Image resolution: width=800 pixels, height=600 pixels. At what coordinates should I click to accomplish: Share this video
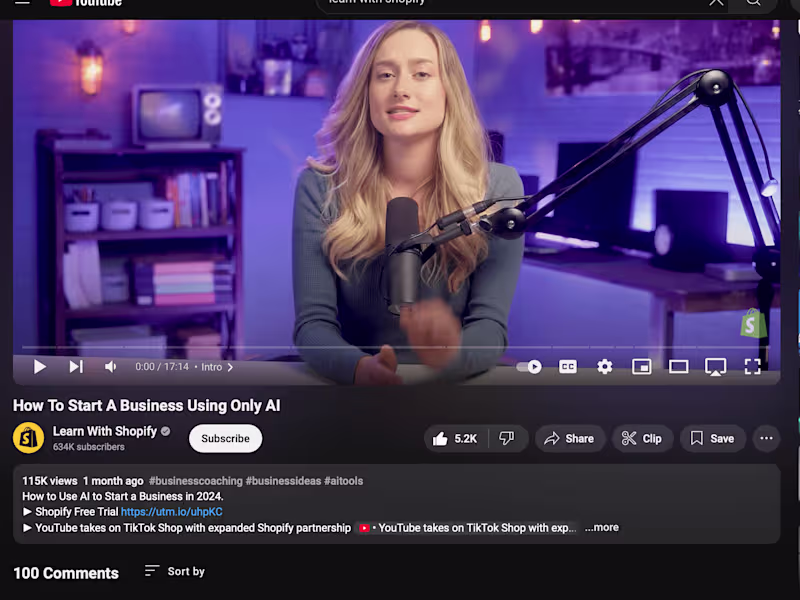570,439
